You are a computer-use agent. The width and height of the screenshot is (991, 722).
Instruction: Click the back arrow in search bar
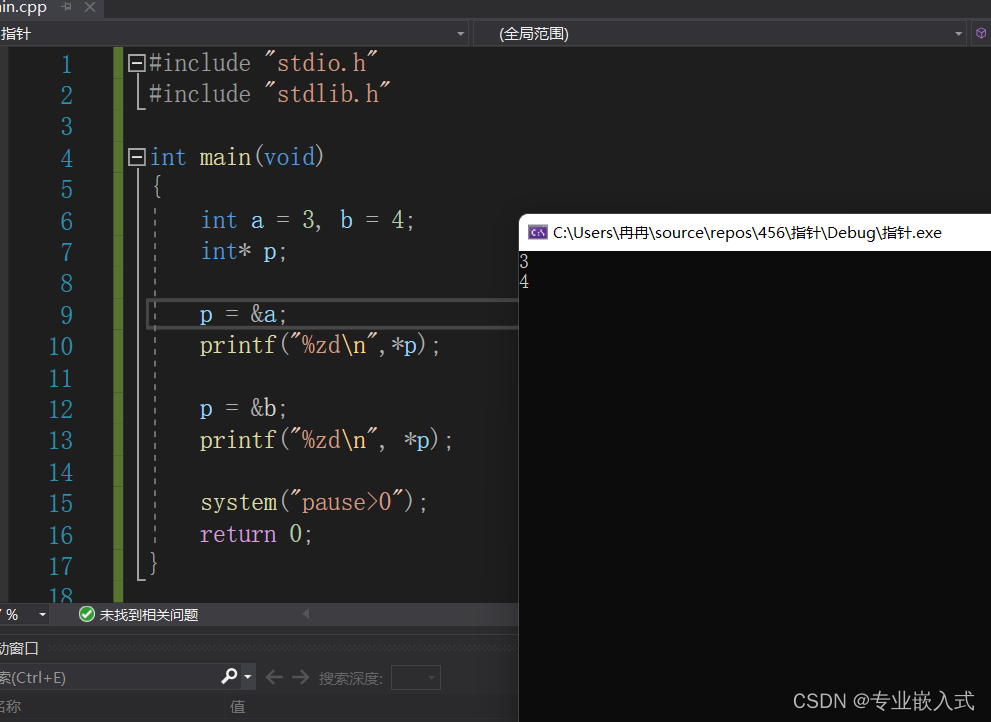point(274,678)
